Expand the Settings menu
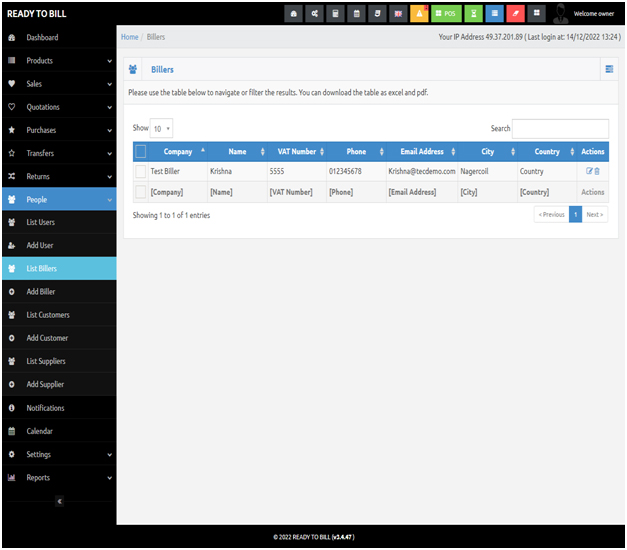 pos(59,454)
